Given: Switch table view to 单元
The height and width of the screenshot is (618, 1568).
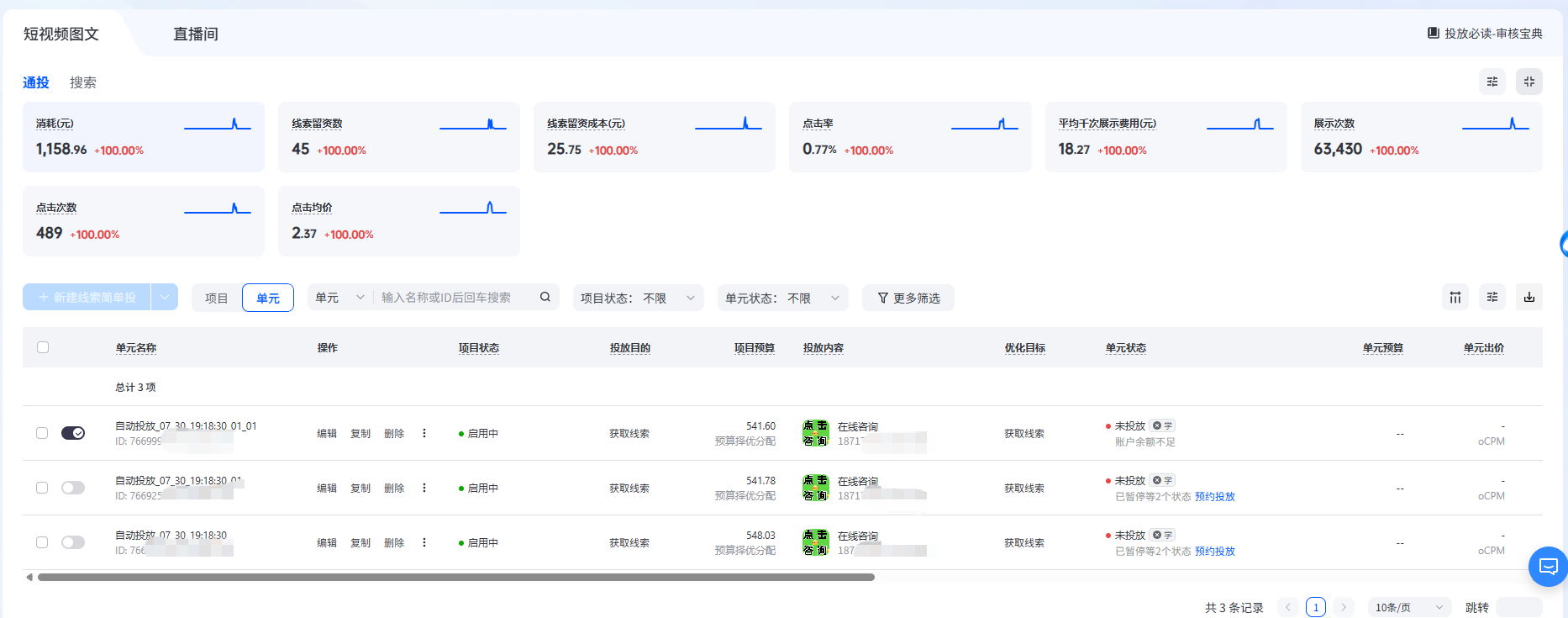Looking at the screenshot, I should [268, 298].
